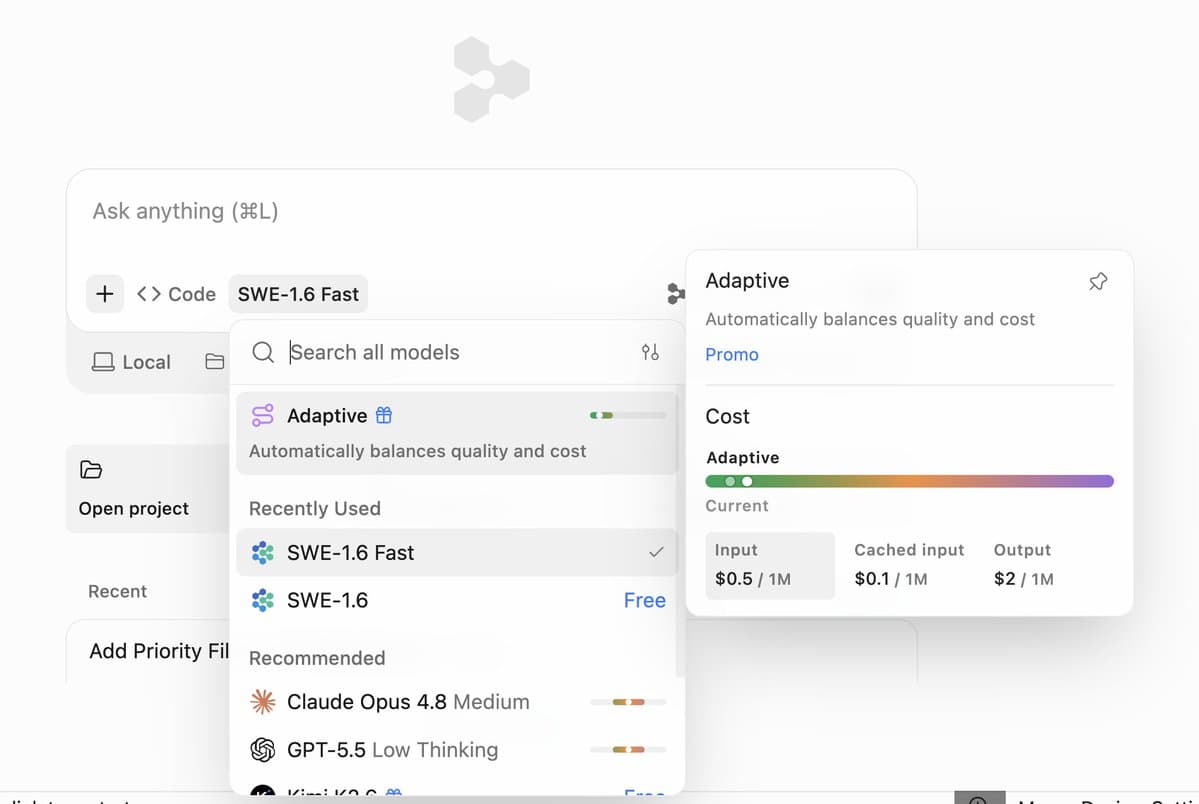Select the Adaptive model option
This screenshot has width=1199, height=804.
click(457, 433)
